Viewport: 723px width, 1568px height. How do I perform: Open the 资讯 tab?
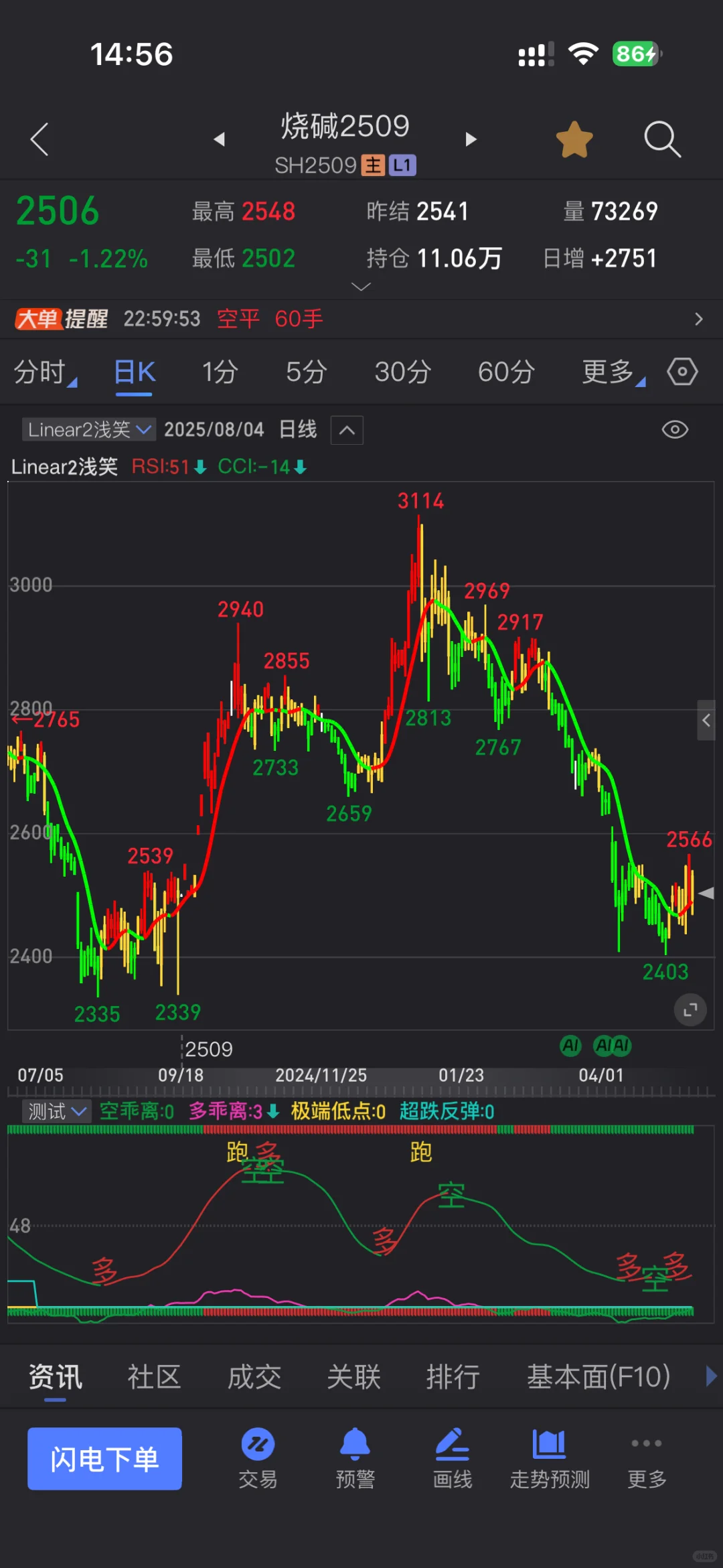click(x=56, y=1377)
